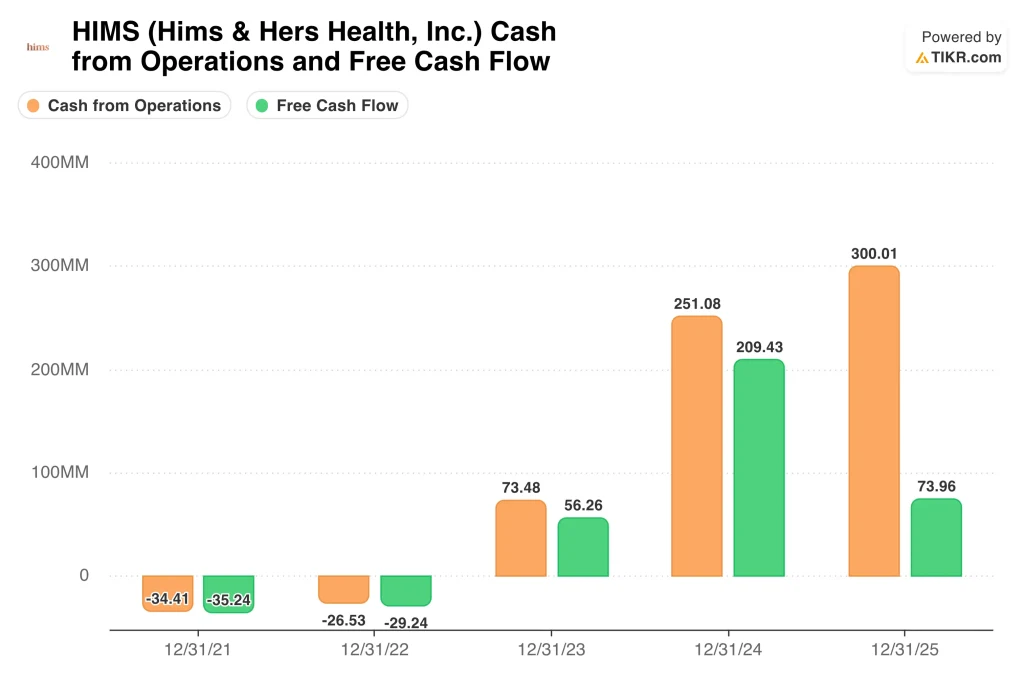Select the 73.48 orange bar for 12/31/23
The height and width of the screenshot is (683, 1024).
(x=520, y=538)
